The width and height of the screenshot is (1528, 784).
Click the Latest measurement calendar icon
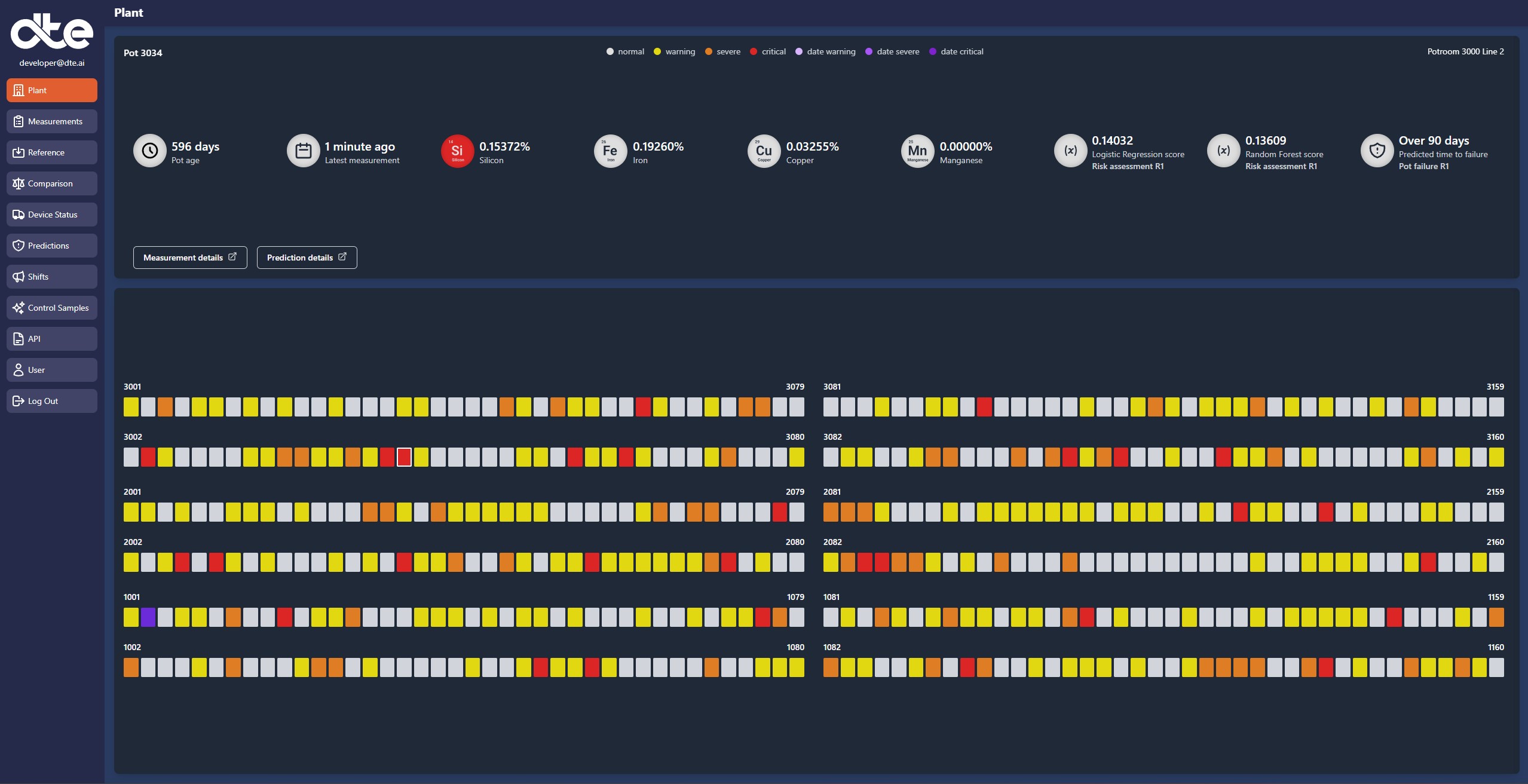click(x=303, y=151)
